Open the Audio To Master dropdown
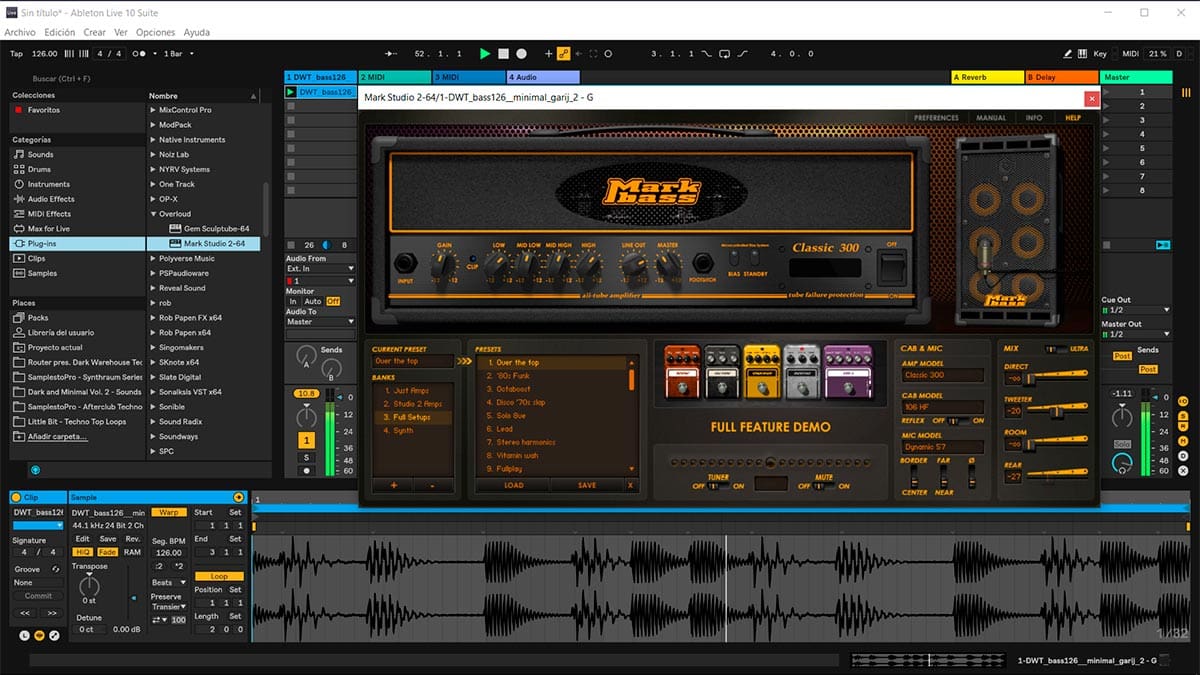Image resolution: width=1200 pixels, height=675 pixels. (320, 322)
